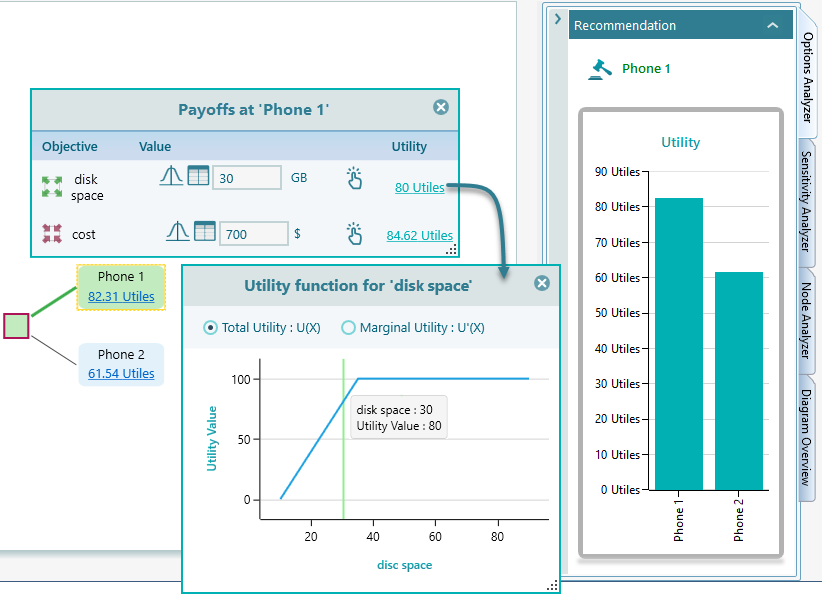Image resolution: width=822 pixels, height=594 pixels.
Task: Click table icon in disk space row
Action: [199, 176]
